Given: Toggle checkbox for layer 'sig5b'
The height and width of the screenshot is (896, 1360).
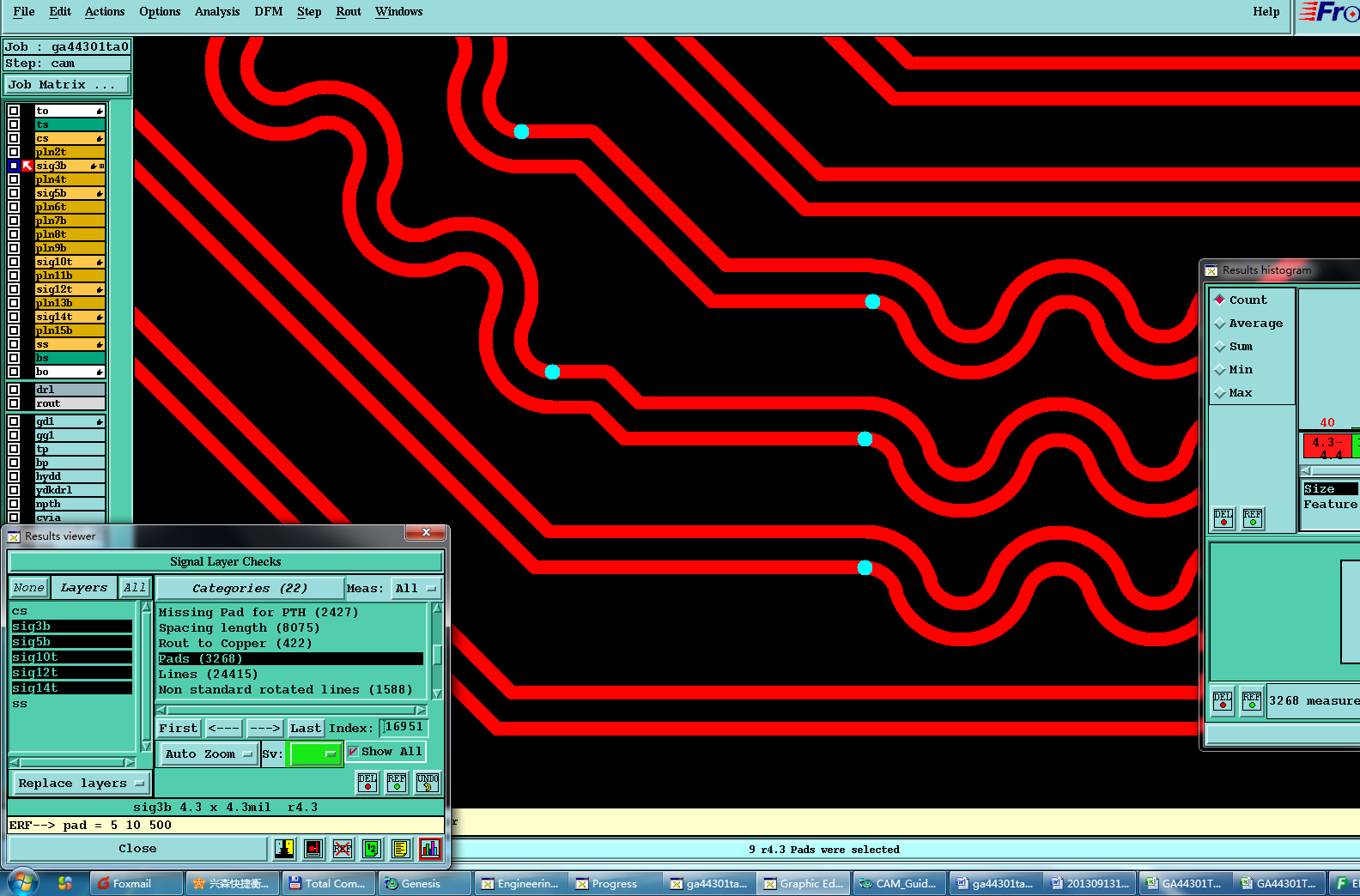Looking at the screenshot, I should point(14,193).
